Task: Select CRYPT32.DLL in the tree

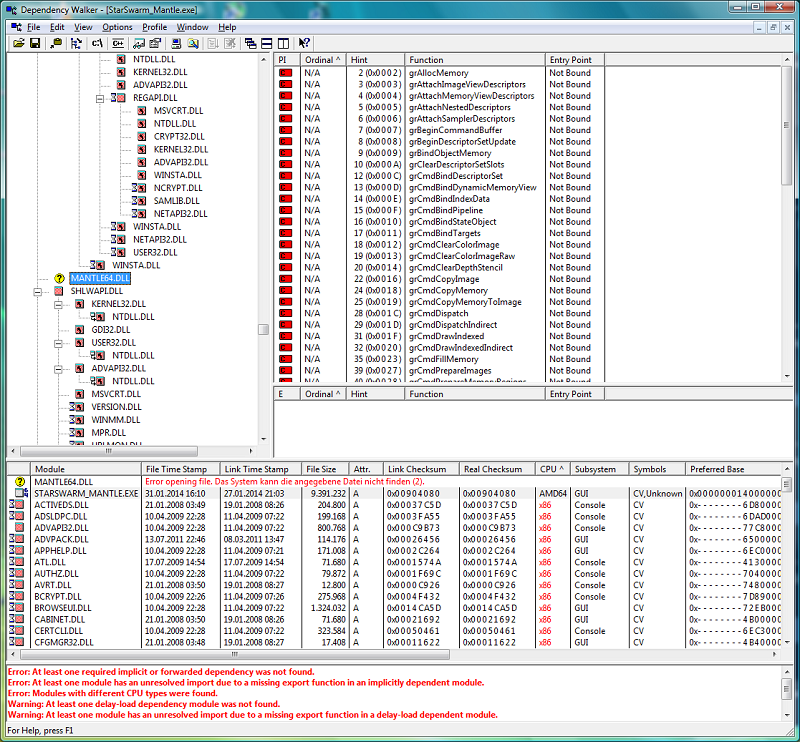Action: 179,137
